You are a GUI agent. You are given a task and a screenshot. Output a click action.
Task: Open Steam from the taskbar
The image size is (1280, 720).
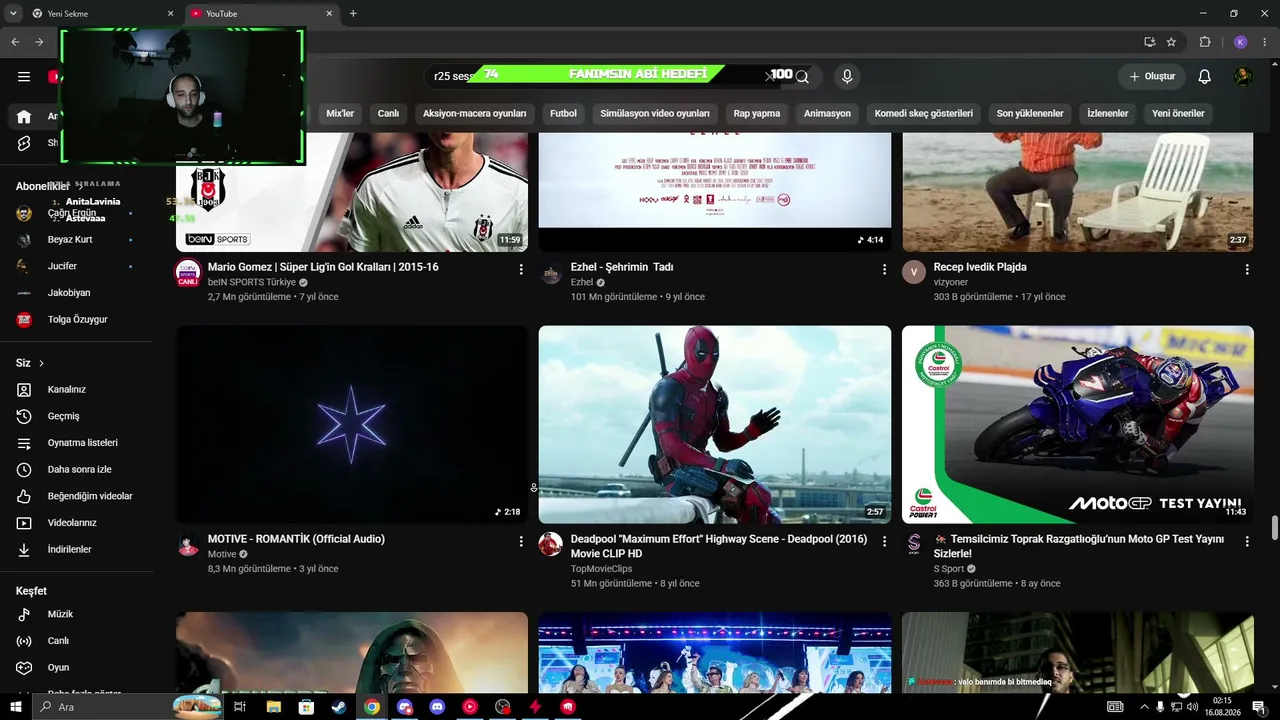[339, 707]
